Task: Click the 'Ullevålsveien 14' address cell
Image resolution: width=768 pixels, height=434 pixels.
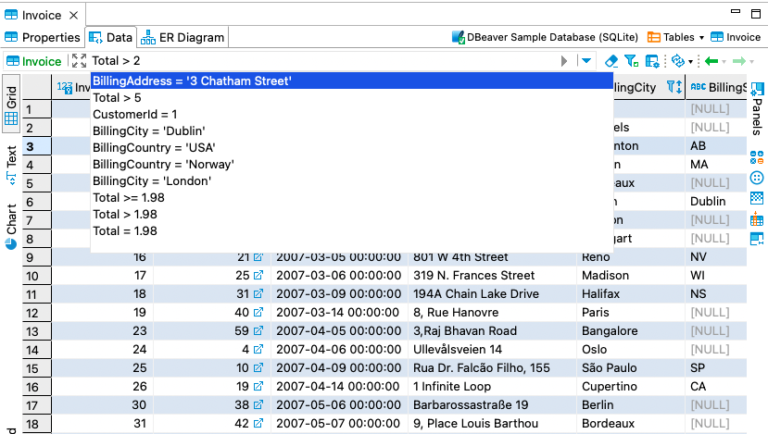Action: [x=492, y=349]
